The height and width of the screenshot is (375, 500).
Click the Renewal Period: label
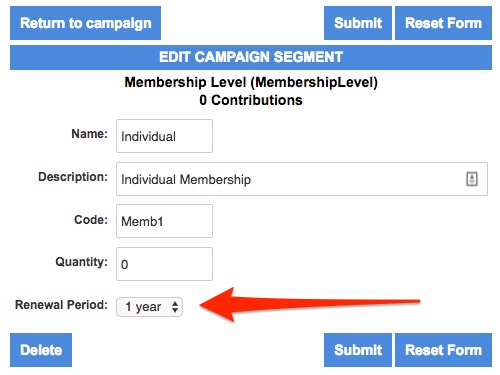tap(62, 305)
